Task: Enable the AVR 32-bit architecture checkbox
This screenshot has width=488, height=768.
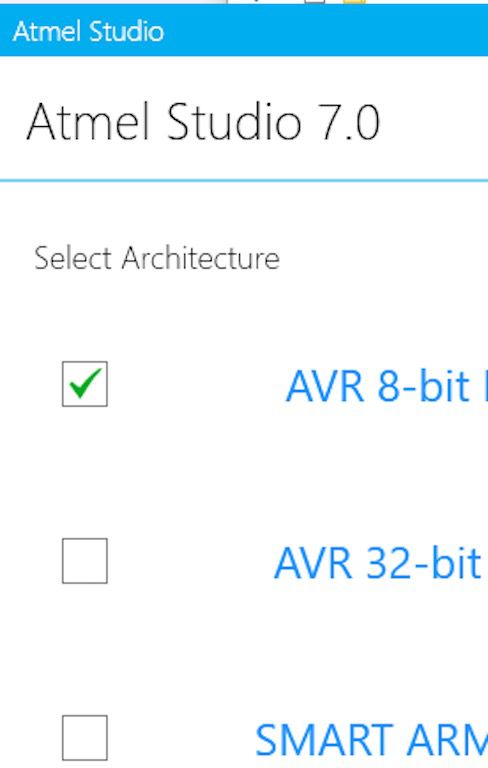Action: click(85, 561)
